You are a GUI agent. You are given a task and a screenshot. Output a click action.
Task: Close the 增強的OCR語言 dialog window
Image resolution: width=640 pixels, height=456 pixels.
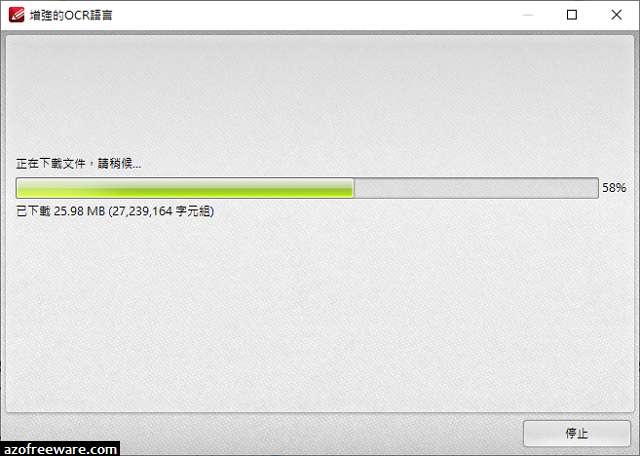[616, 15]
